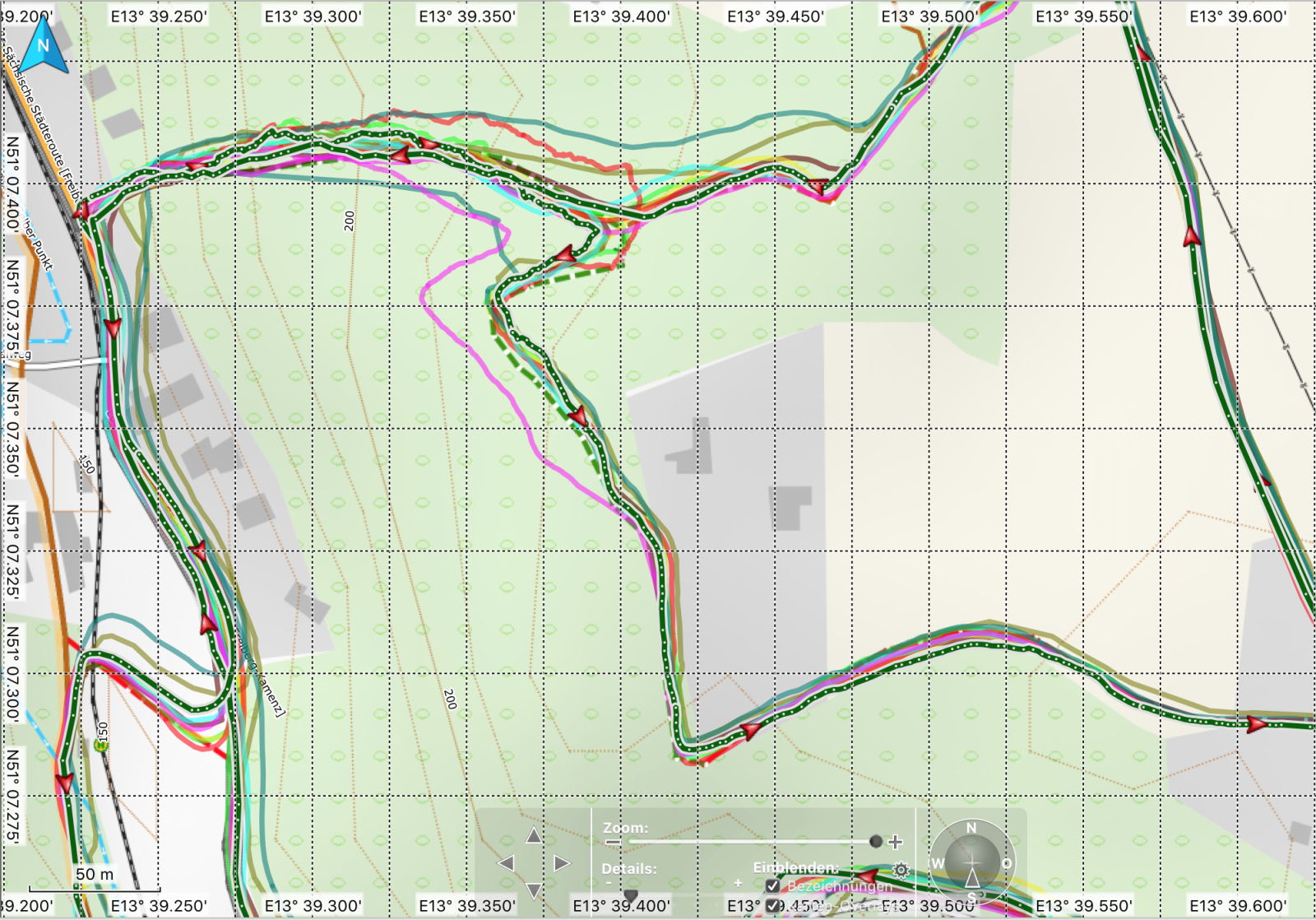Click the compass rotation control
The height and width of the screenshot is (920, 1316).
971,862
